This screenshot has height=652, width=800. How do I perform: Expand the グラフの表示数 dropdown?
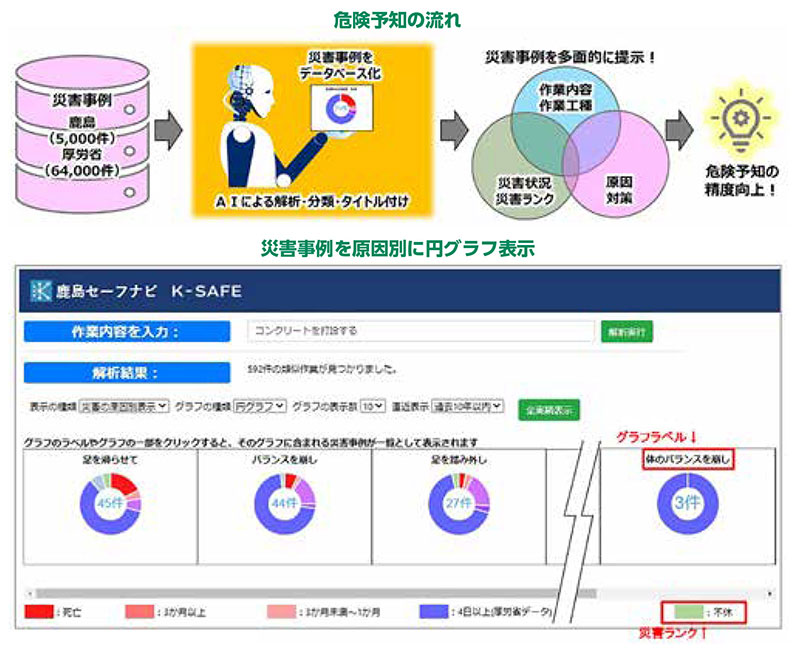coord(372,407)
